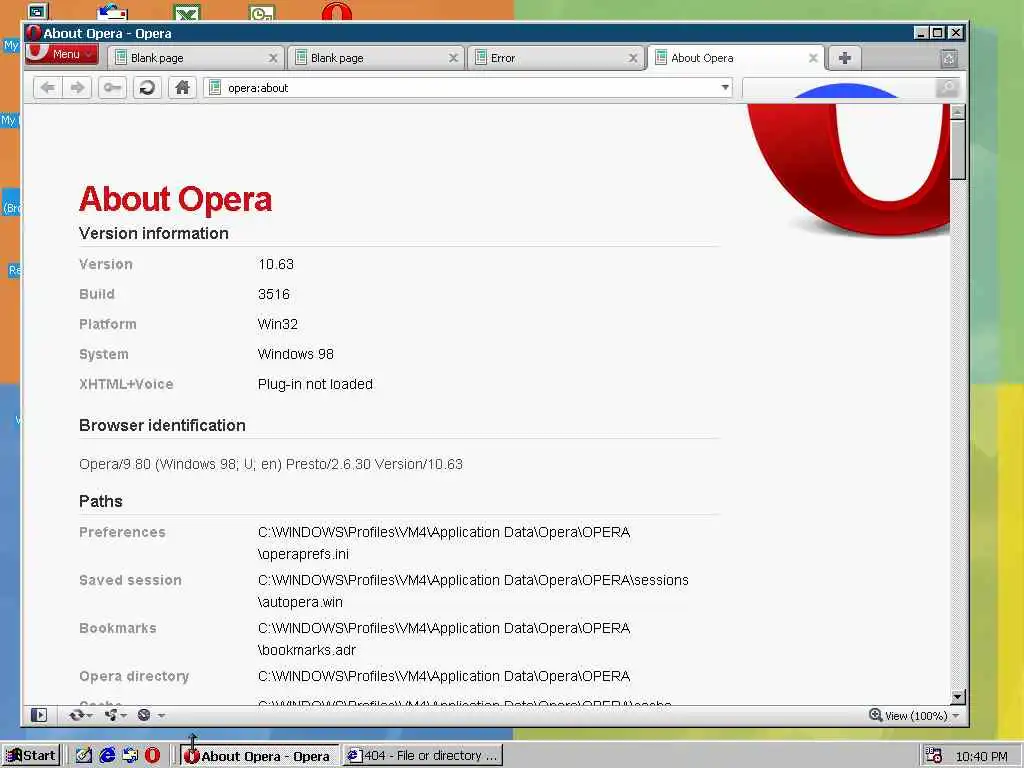
Task: Expand the address bar history dropdown
Action: [x=725, y=88]
